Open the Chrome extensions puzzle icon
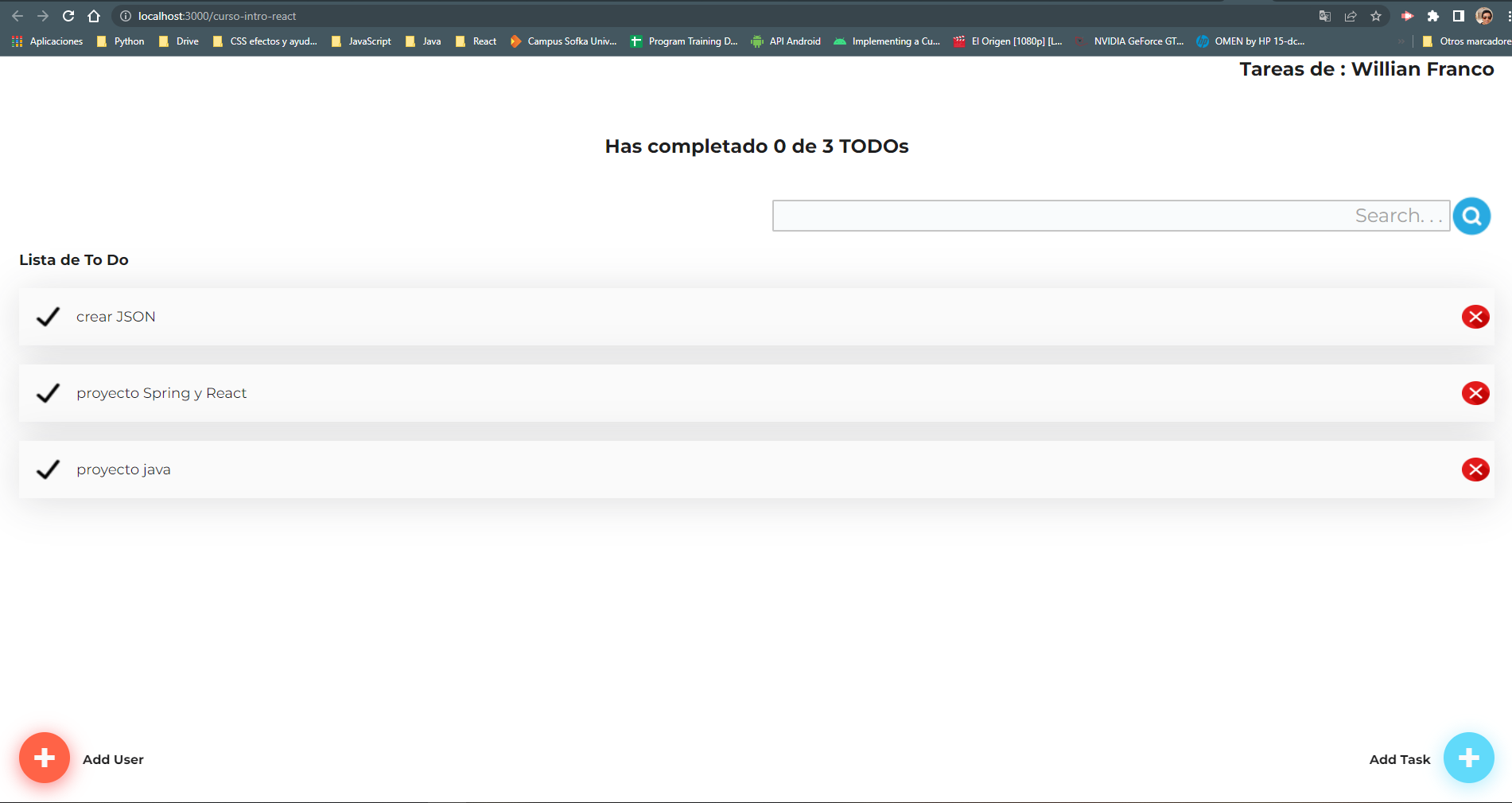The width and height of the screenshot is (1512, 803). click(x=1433, y=15)
